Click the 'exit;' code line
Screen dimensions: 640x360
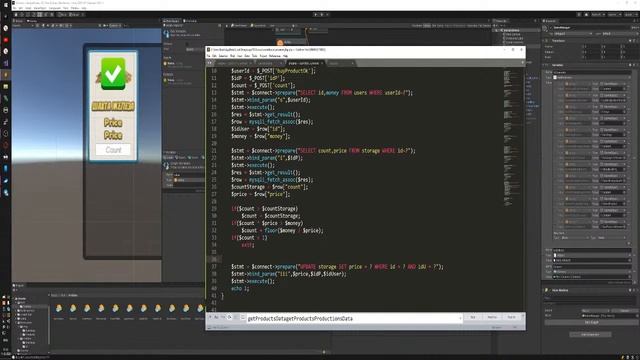(x=247, y=245)
